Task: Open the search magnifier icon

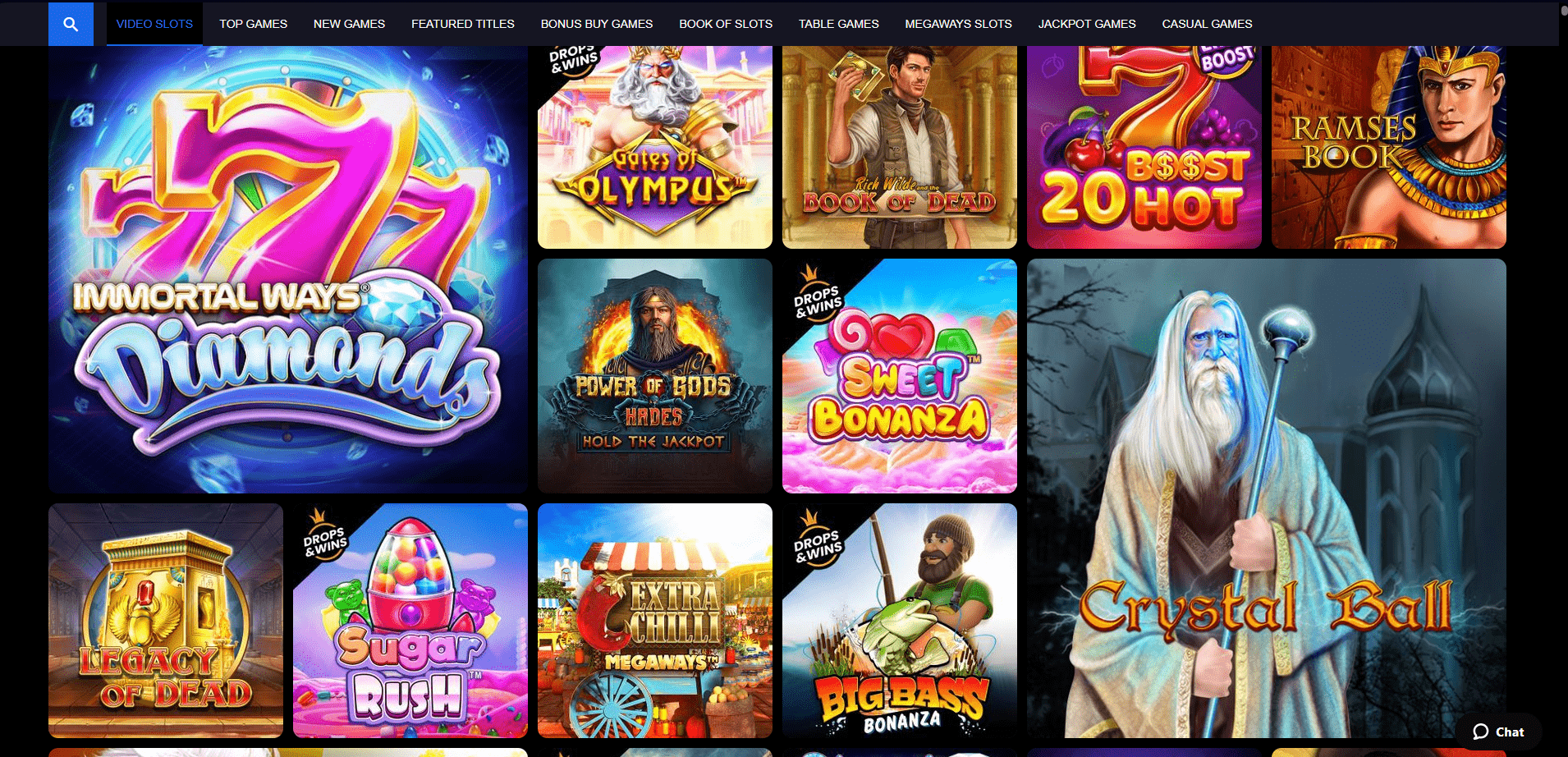Action: pos(71,24)
